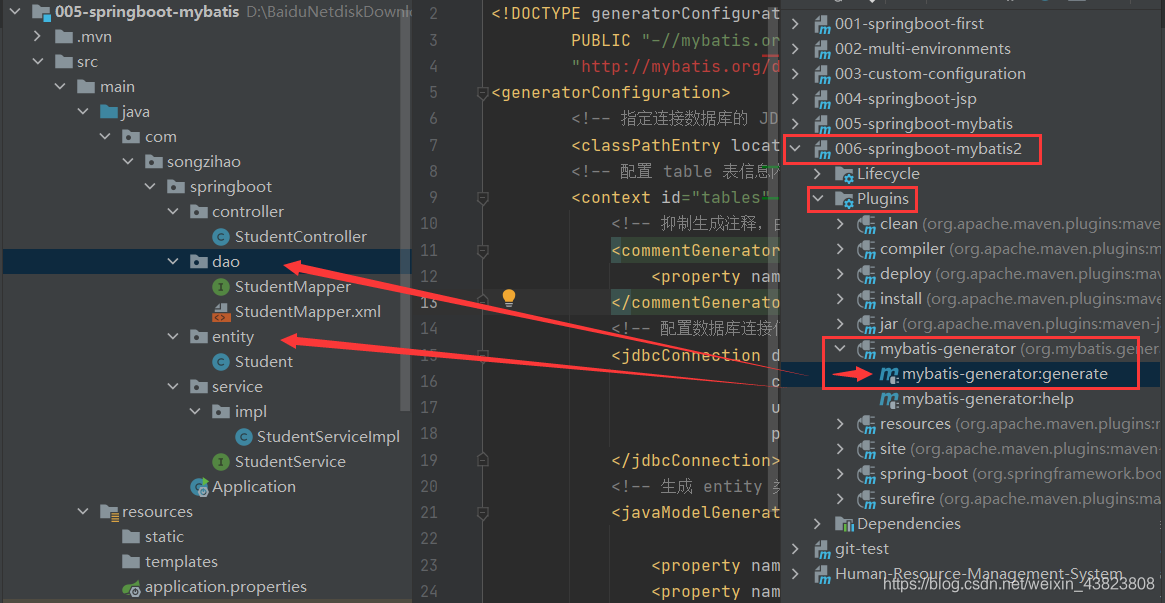This screenshot has height=603, width=1165.
Task: Expand the .mvn folder
Action: (37, 36)
